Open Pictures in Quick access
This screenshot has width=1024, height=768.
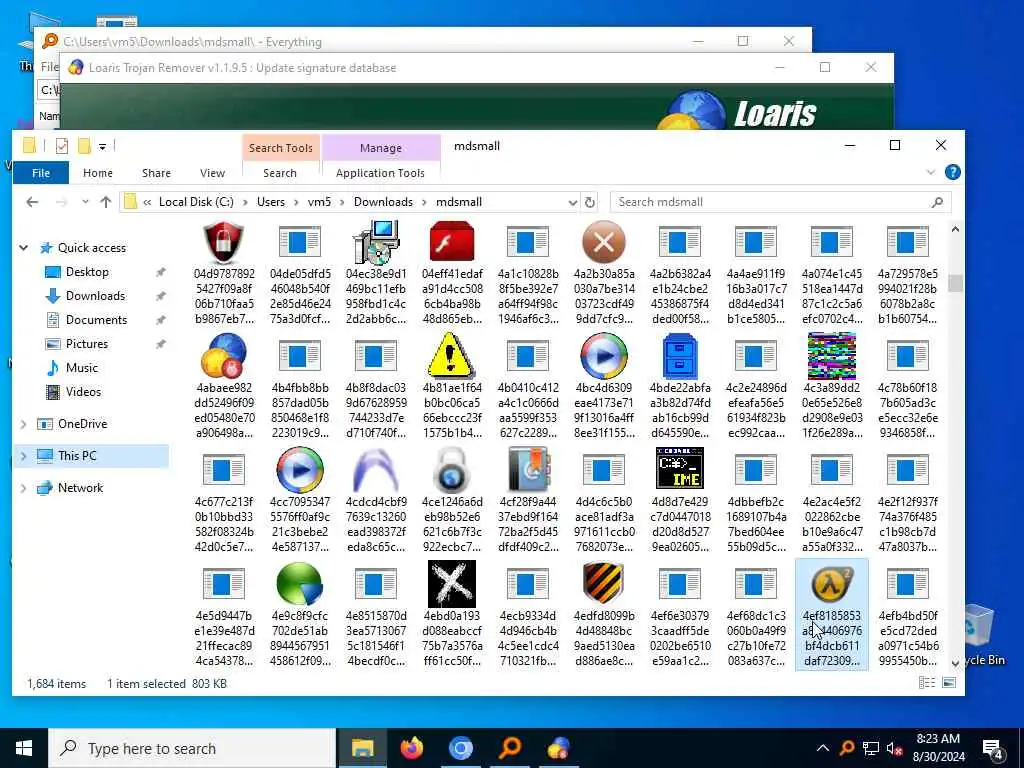click(87, 344)
